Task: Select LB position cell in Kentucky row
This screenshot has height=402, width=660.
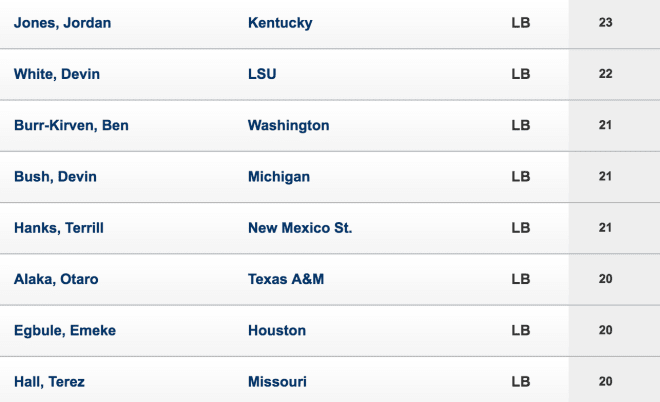Action: click(521, 23)
